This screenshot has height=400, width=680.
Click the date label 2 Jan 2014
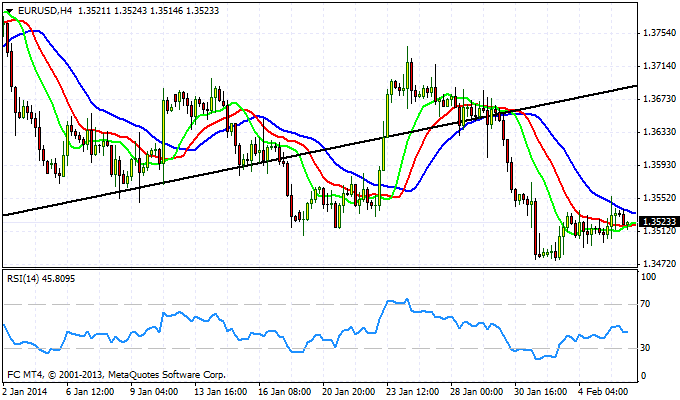(26, 391)
